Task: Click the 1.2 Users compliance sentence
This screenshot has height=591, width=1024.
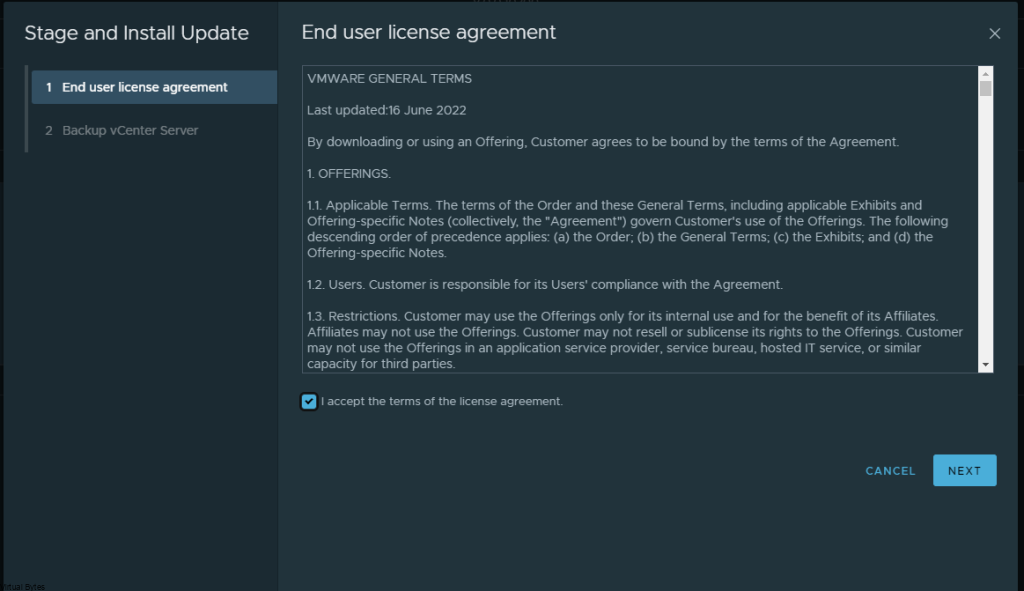Action: (545, 285)
